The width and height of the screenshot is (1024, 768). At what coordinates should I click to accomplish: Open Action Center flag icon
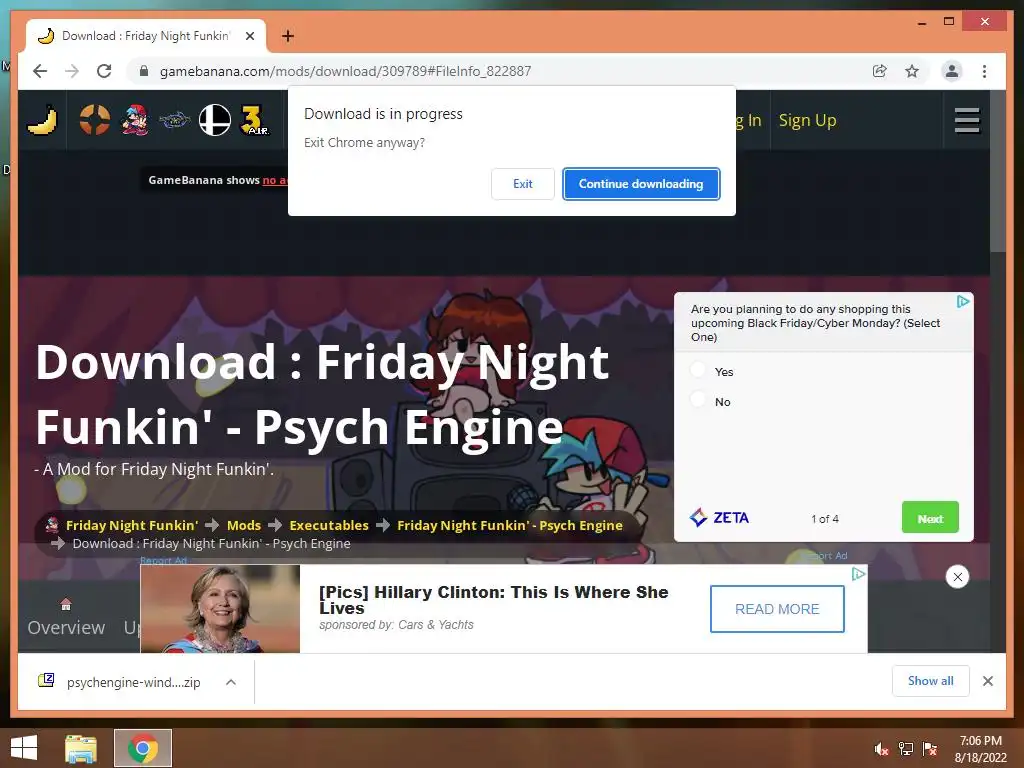tap(930, 749)
